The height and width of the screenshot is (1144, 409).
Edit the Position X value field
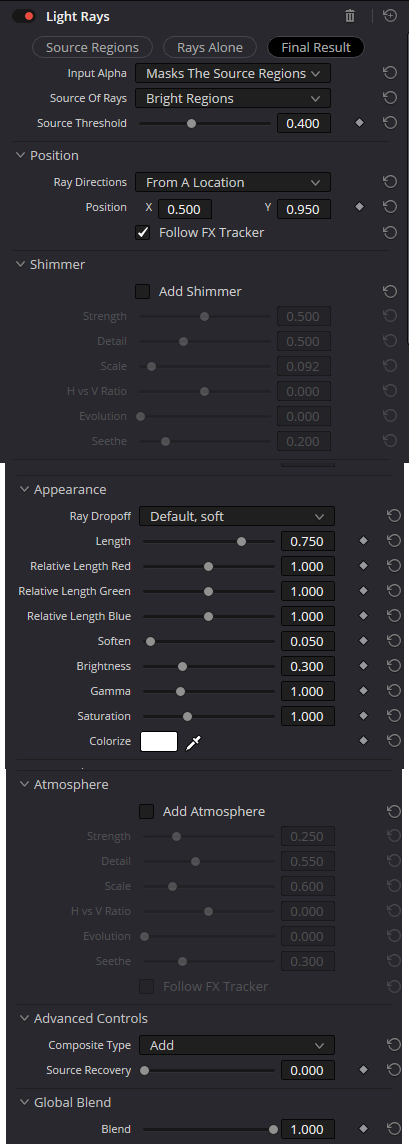click(185, 209)
